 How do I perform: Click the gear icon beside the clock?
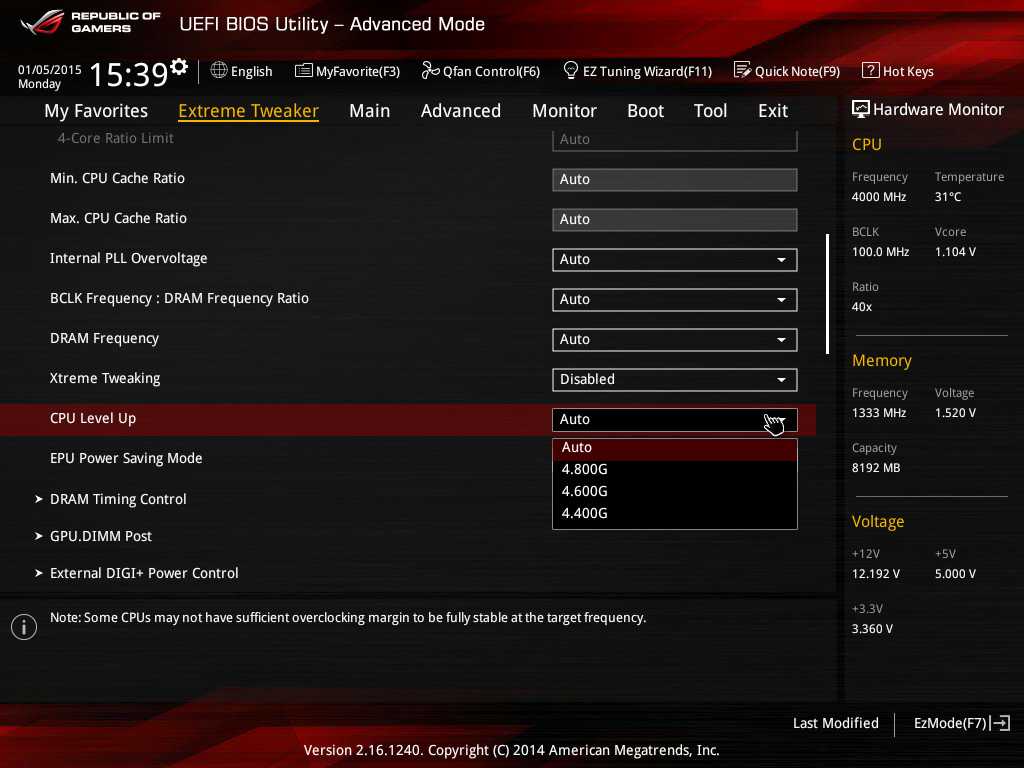tap(179, 67)
